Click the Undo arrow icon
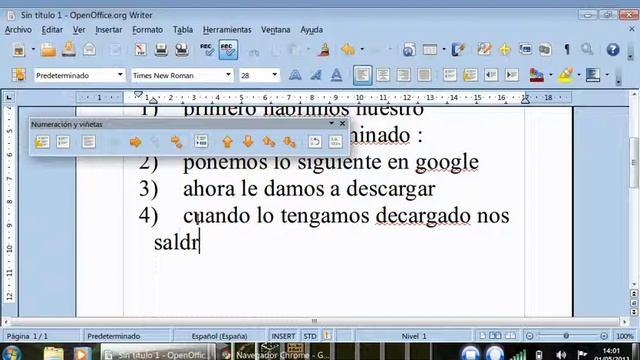 [x=348, y=50]
